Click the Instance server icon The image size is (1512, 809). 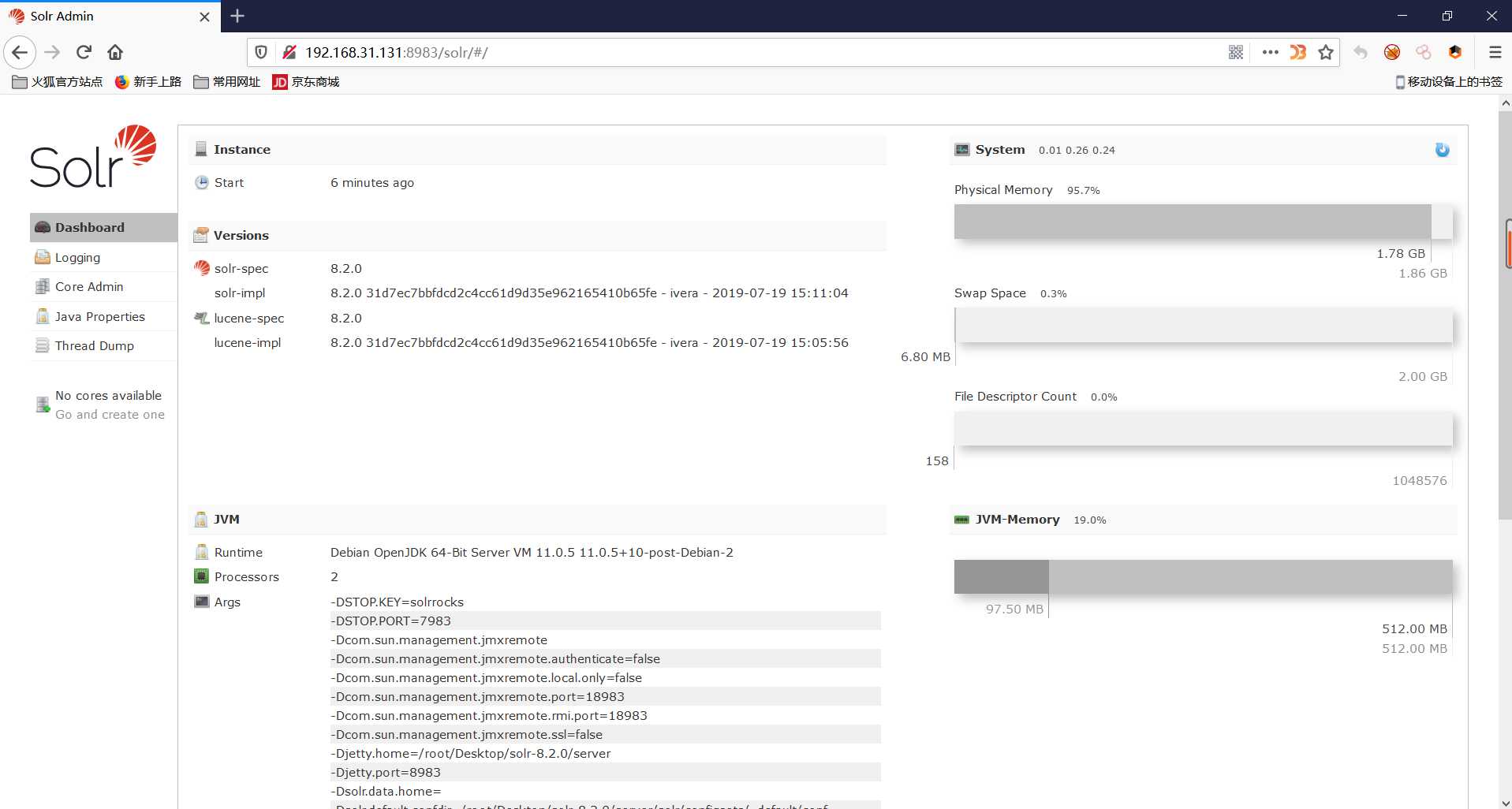201,149
